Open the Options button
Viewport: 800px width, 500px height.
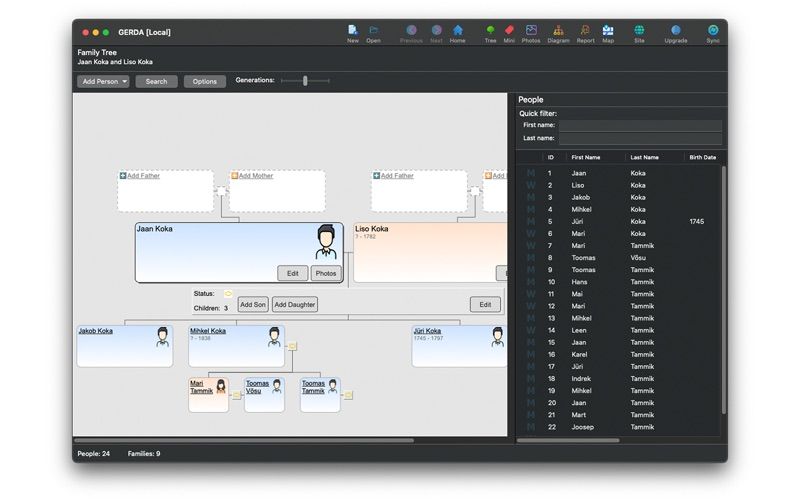point(205,82)
